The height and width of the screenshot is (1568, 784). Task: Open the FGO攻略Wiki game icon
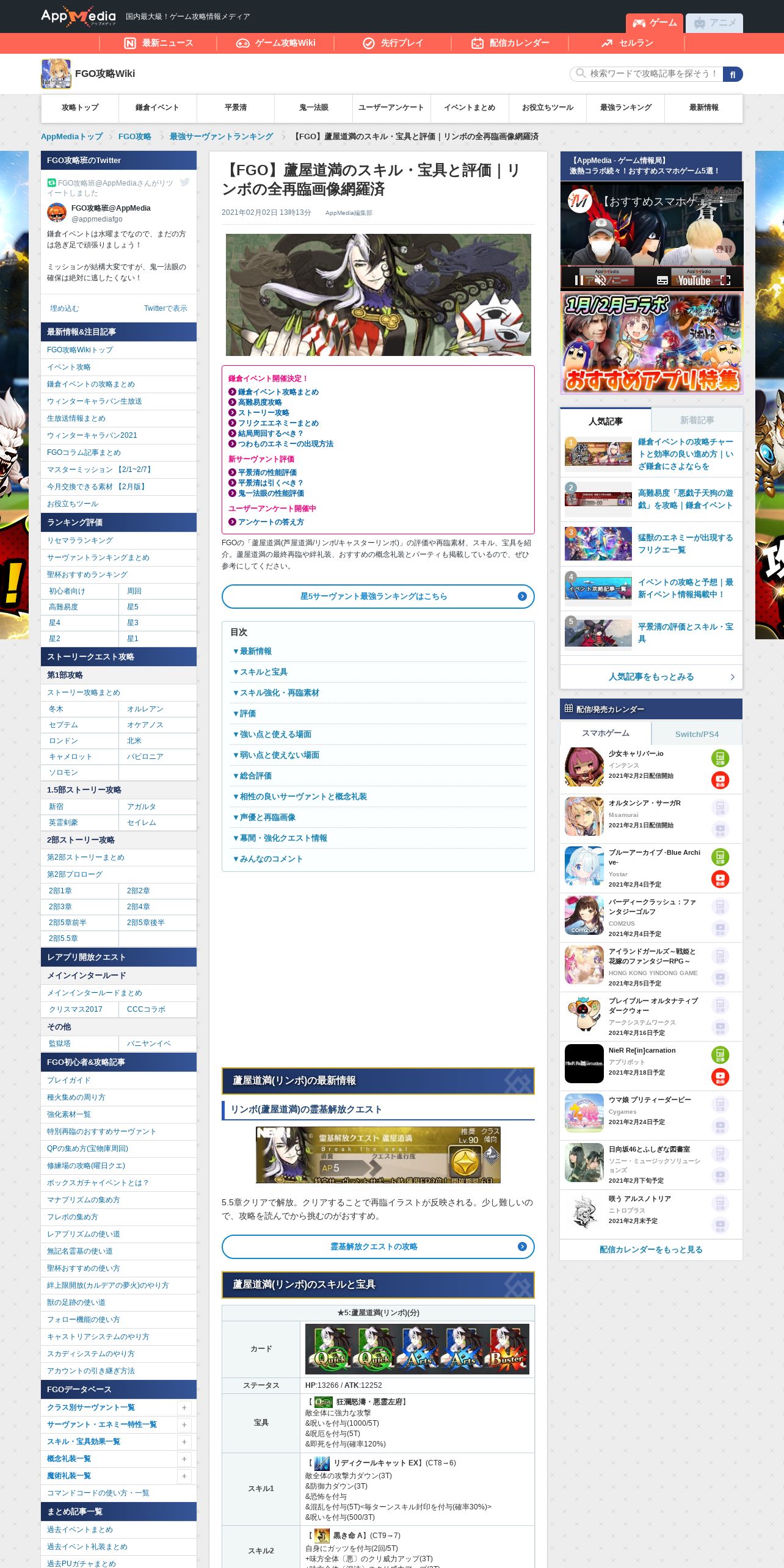point(56,74)
